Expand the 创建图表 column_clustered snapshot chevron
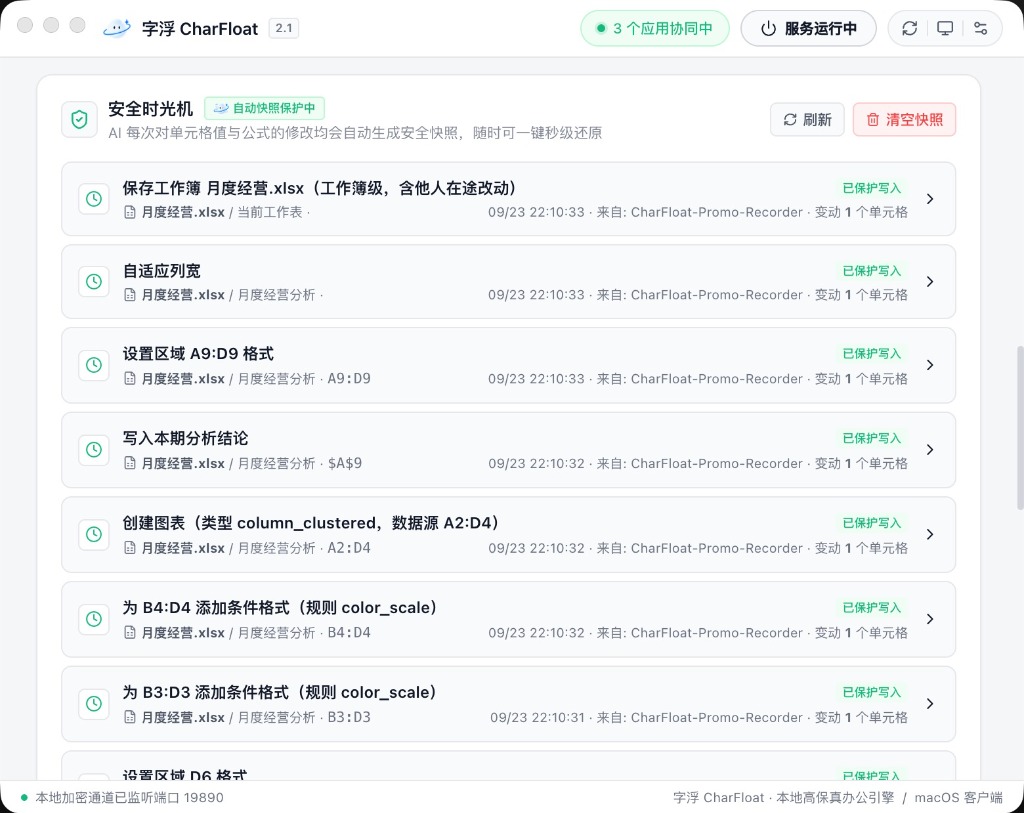Viewport: 1024px width, 813px height. coord(930,534)
